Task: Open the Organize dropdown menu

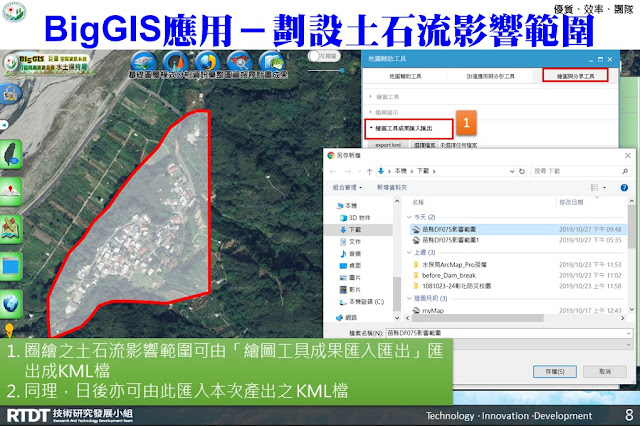Action: [347, 188]
